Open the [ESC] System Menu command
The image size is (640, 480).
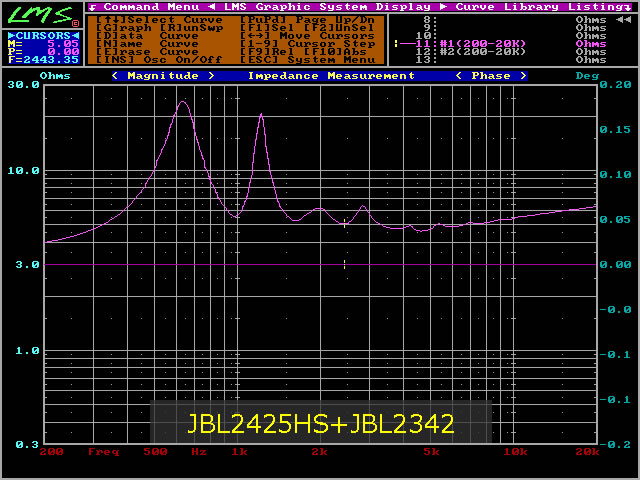click(x=307, y=60)
